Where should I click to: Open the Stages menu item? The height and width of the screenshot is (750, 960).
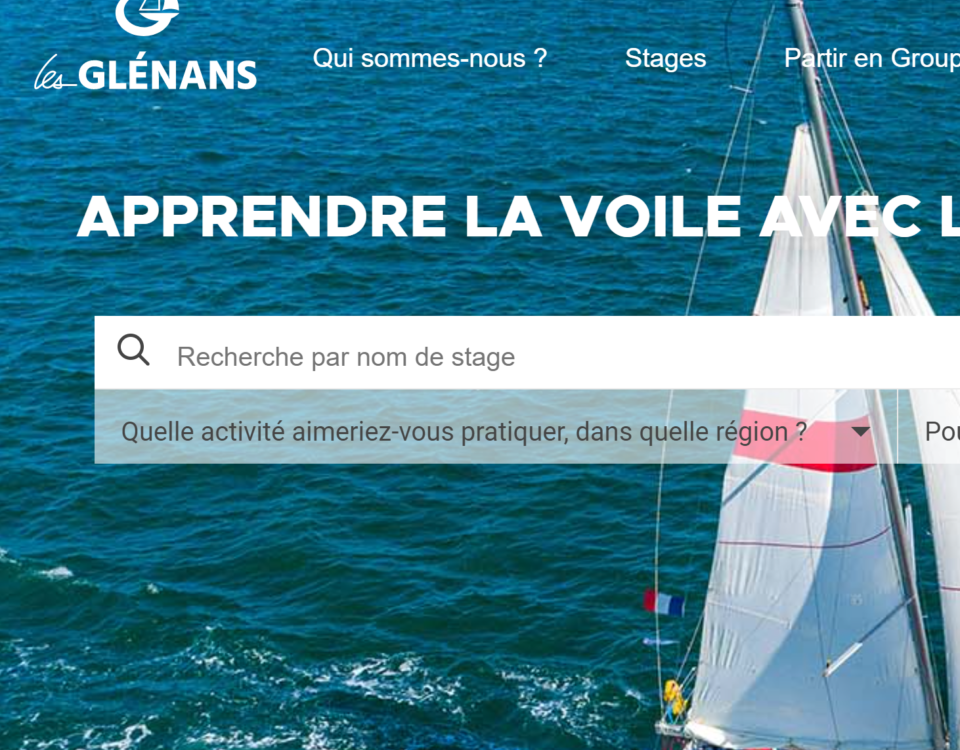pyautogui.click(x=666, y=59)
